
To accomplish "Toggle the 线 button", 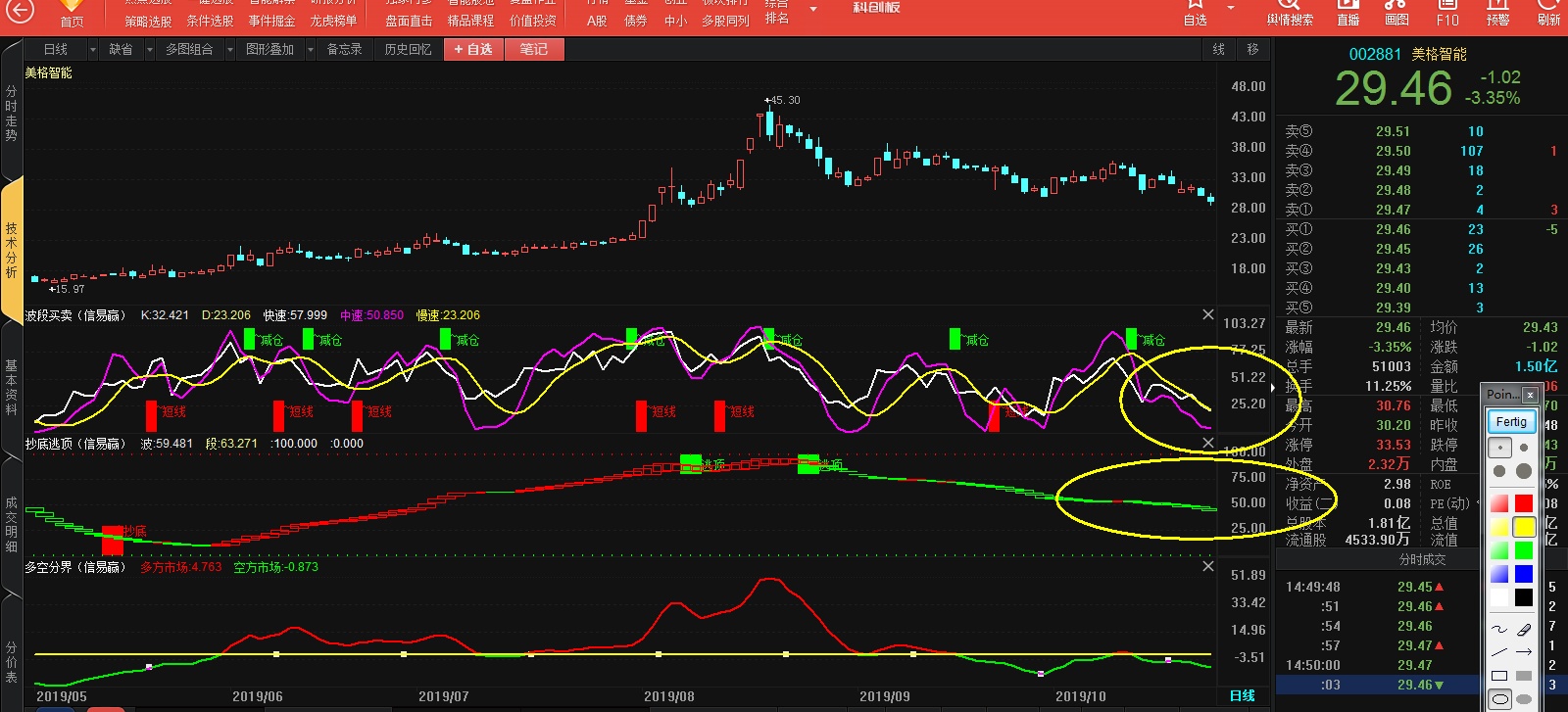I will pyautogui.click(x=1218, y=49).
